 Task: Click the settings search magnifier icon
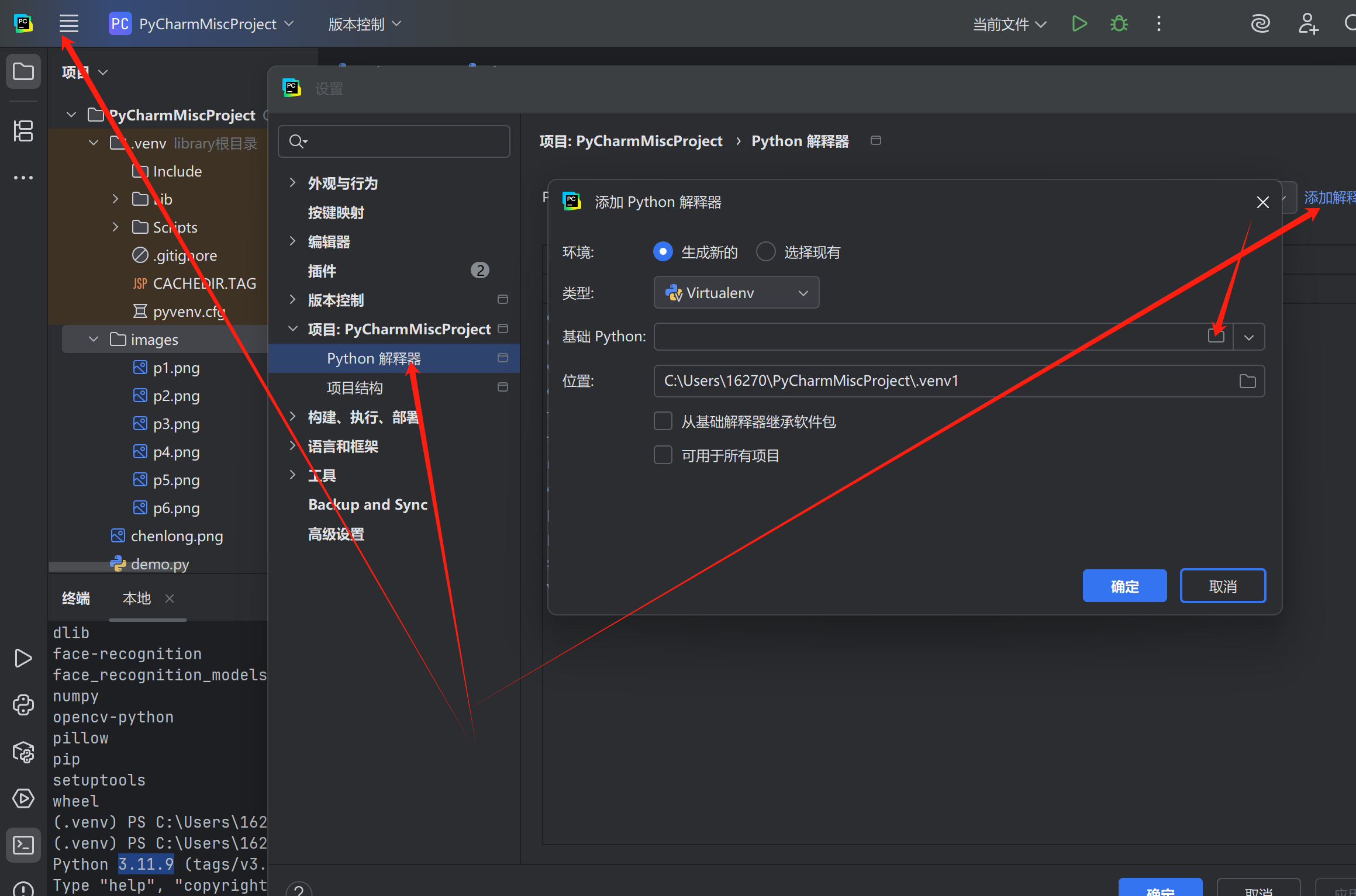point(298,141)
